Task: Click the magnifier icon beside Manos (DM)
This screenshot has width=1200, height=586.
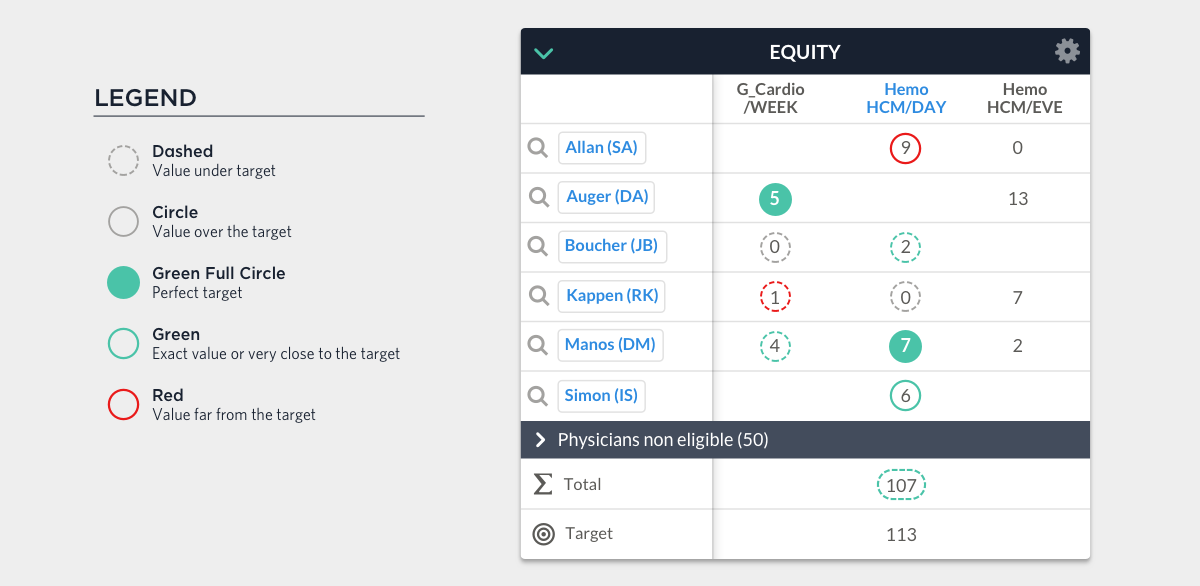Action: tap(538, 345)
